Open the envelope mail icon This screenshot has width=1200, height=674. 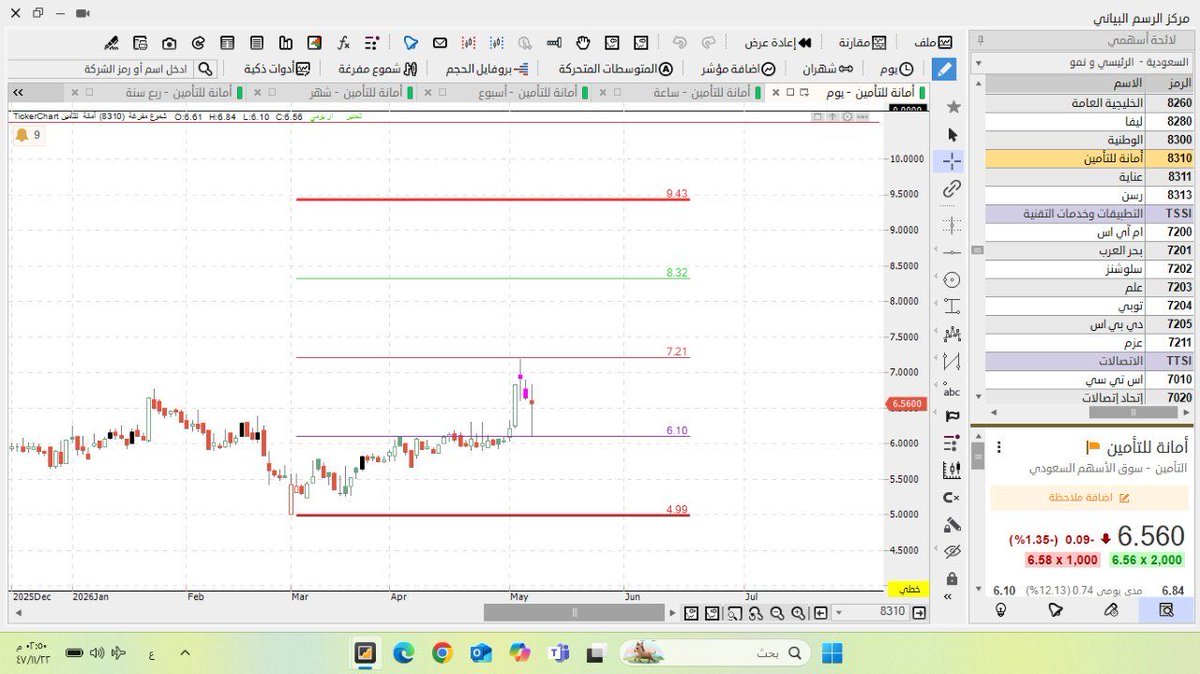tap(439, 43)
